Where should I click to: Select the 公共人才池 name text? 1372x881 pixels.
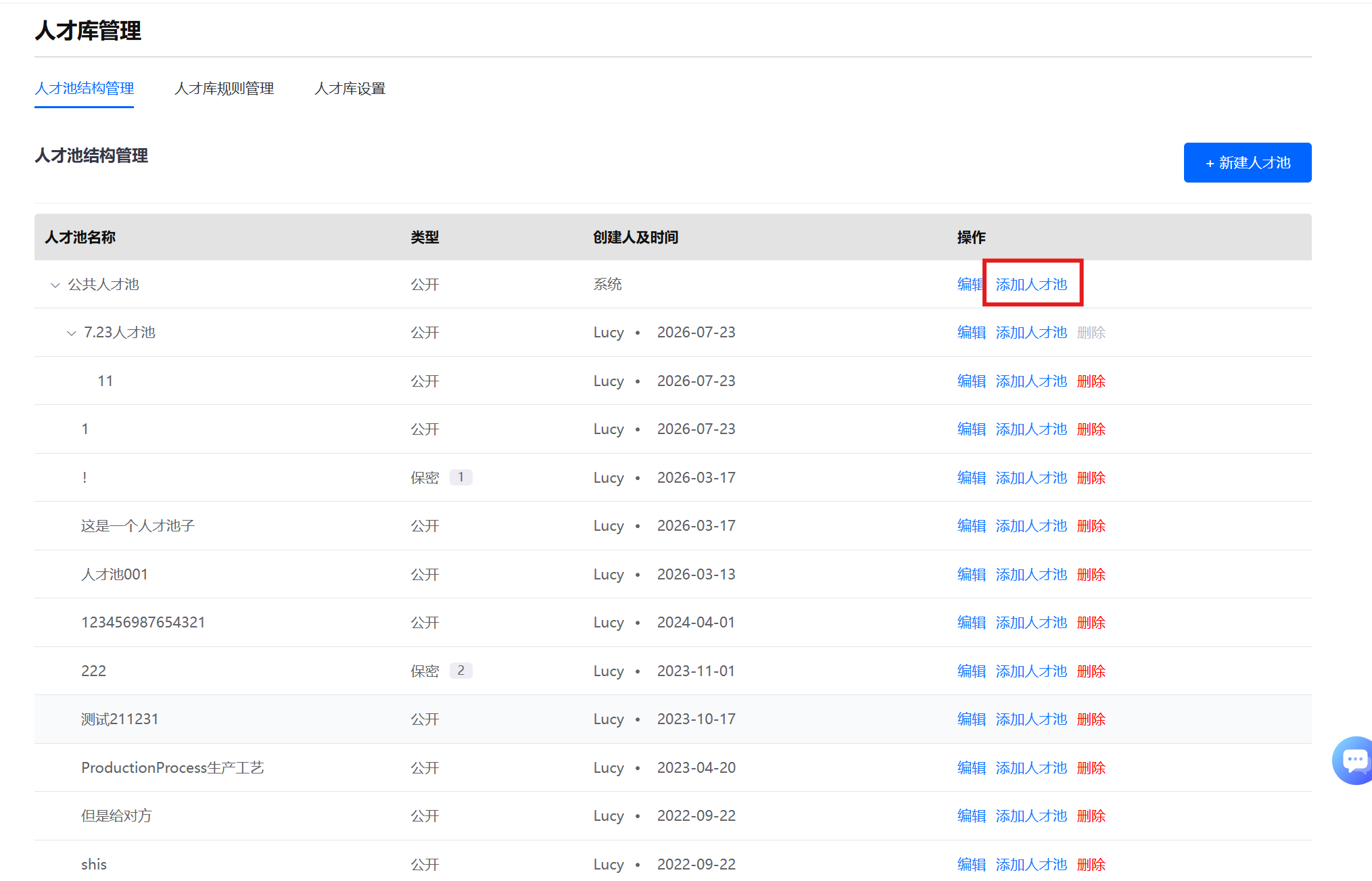click(x=103, y=285)
